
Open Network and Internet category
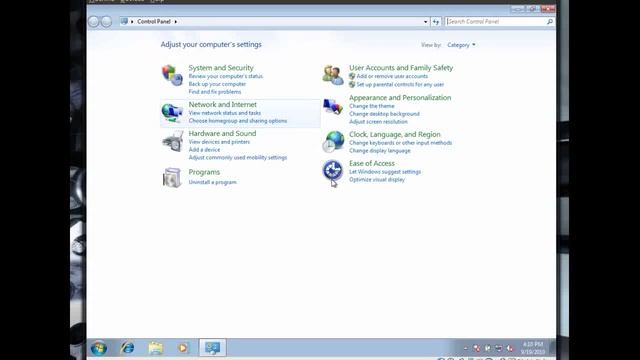tap(222, 104)
